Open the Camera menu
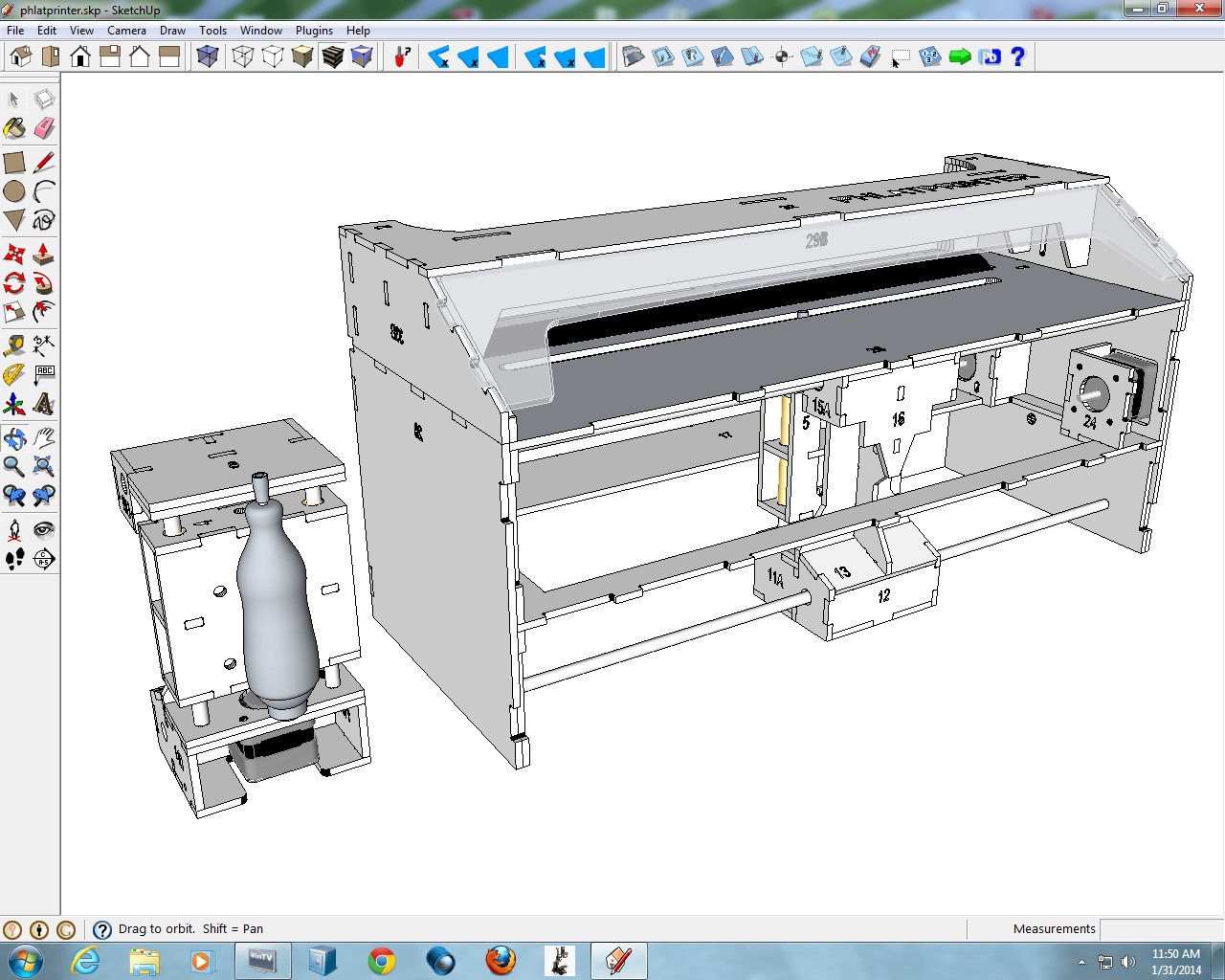This screenshot has width=1225, height=980. (x=126, y=31)
